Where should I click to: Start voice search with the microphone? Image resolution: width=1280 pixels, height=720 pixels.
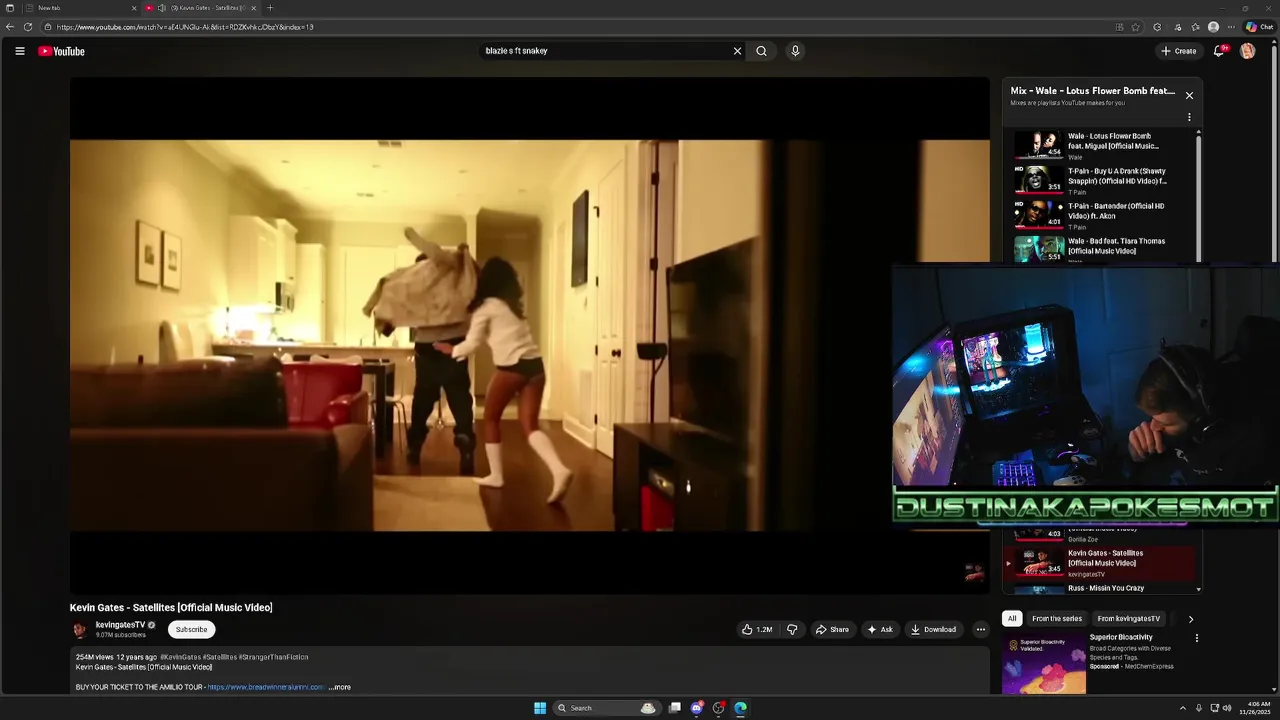click(x=795, y=51)
